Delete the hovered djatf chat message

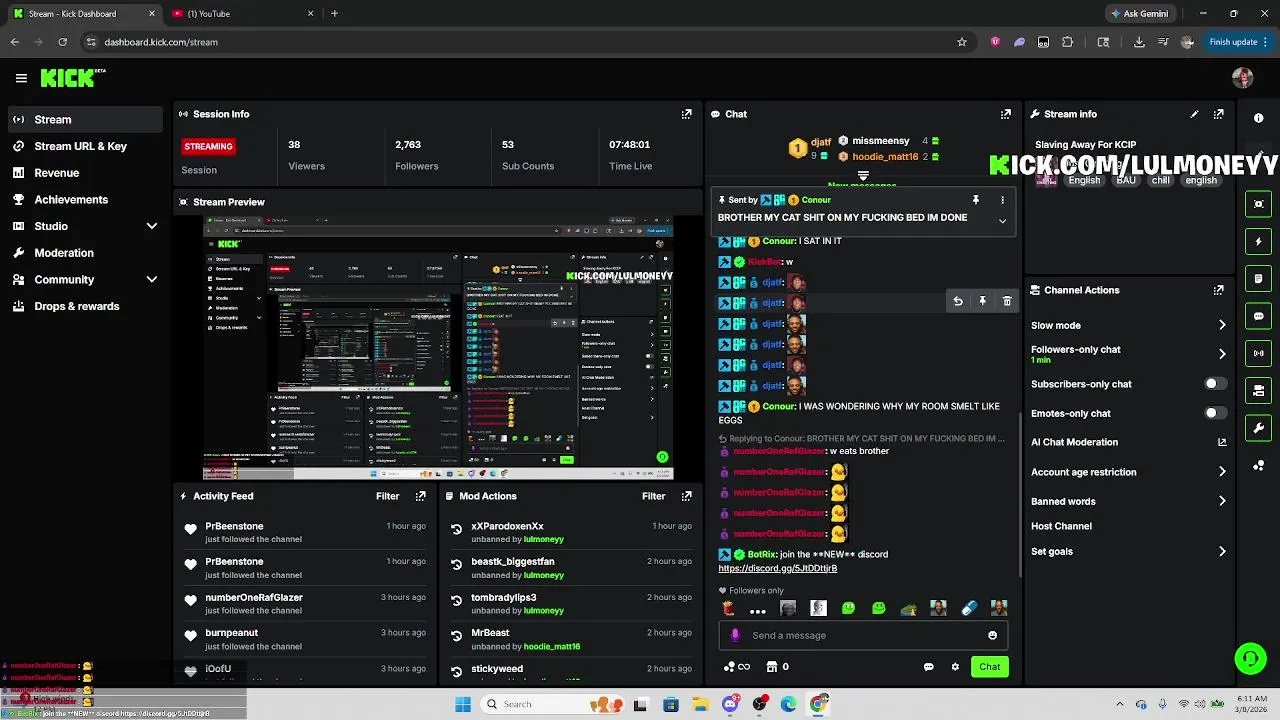(x=1007, y=301)
